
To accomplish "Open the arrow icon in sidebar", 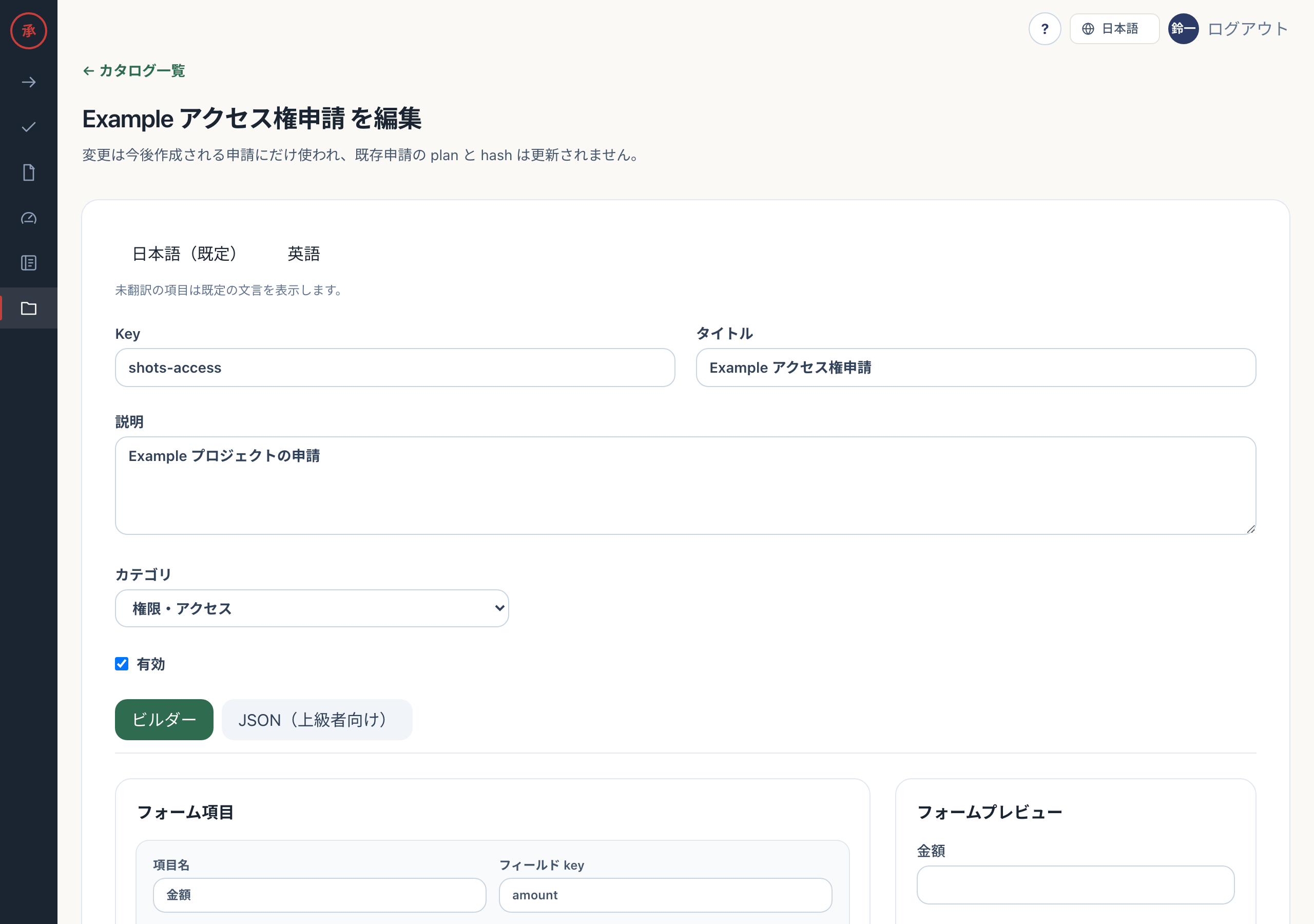I will click(x=29, y=83).
